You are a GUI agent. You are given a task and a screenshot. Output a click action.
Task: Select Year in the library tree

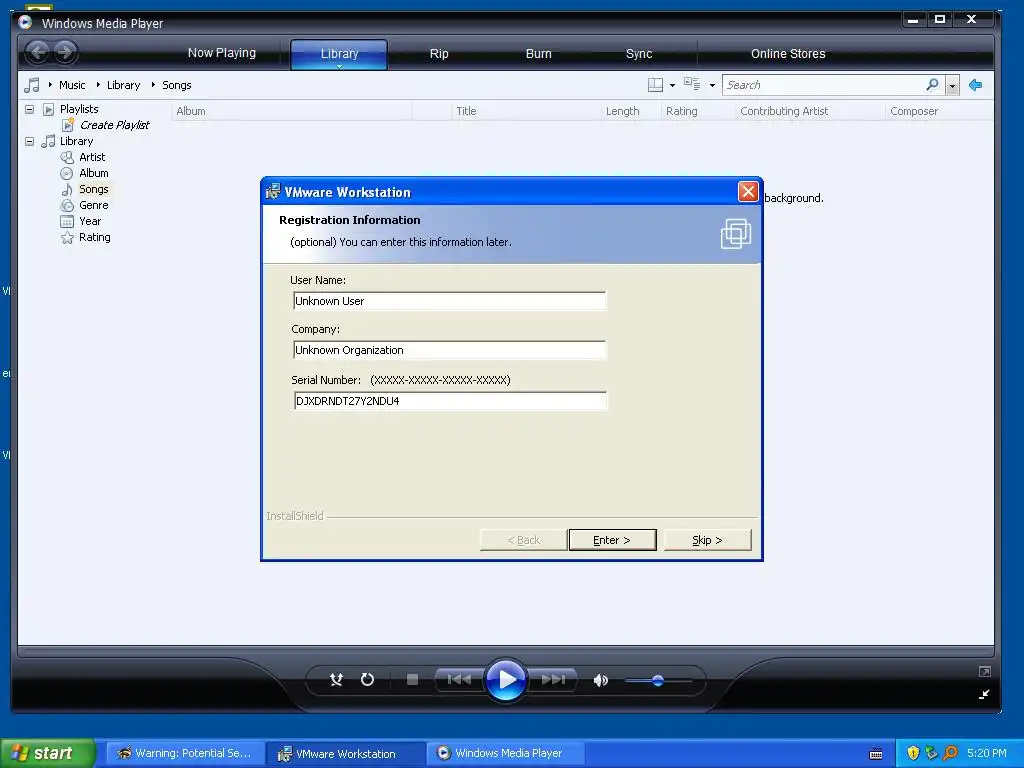pyautogui.click(x=89, y=221)
